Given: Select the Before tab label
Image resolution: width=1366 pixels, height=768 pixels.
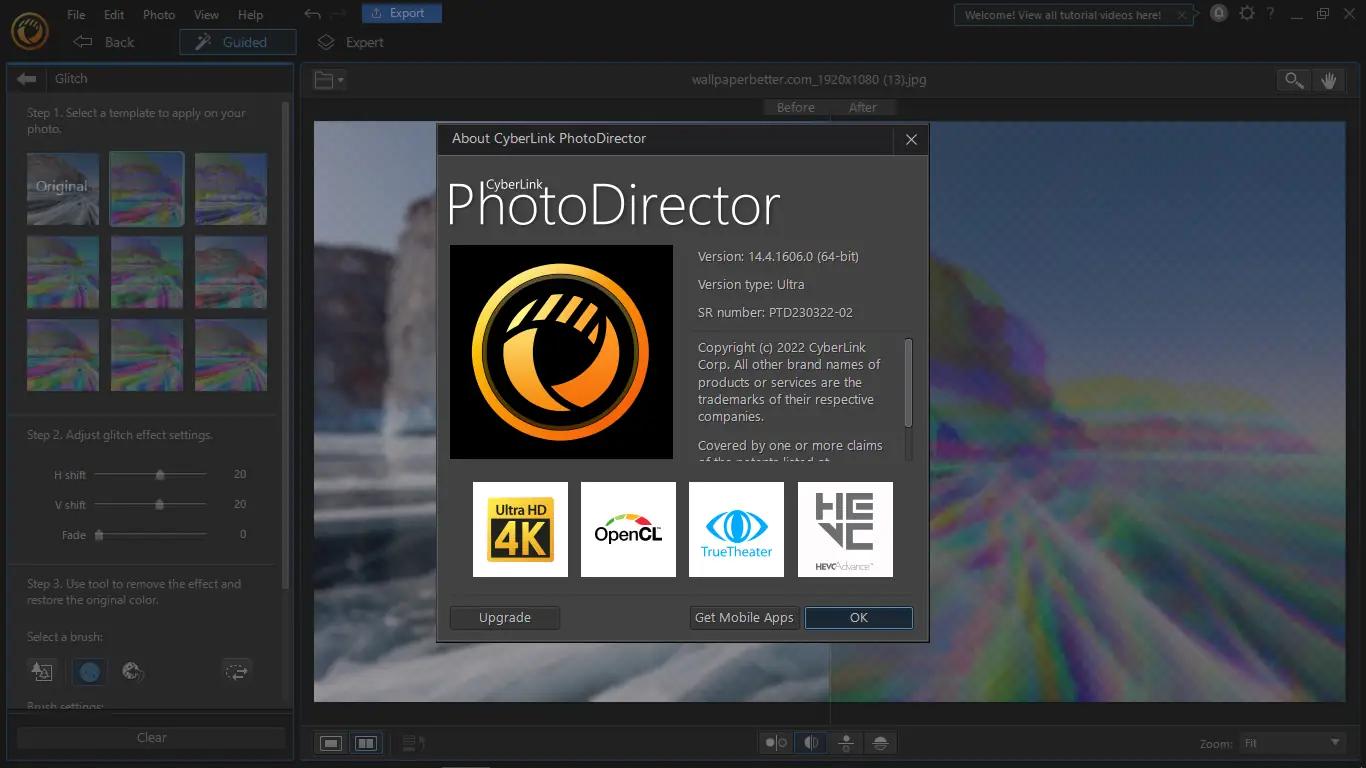Looking at the screenshot, I should click(x=796, y=107).
